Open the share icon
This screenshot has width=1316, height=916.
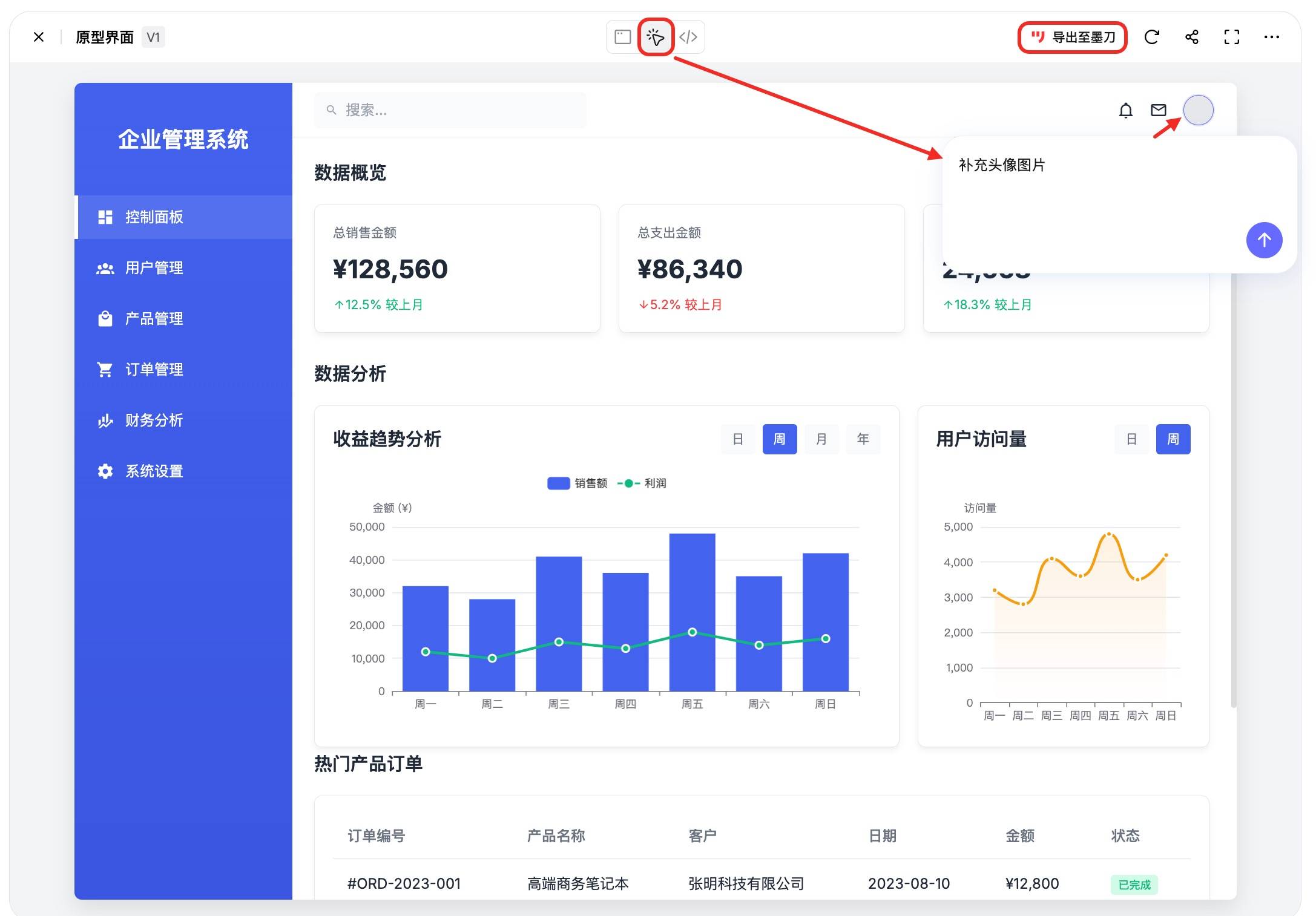1192,38
